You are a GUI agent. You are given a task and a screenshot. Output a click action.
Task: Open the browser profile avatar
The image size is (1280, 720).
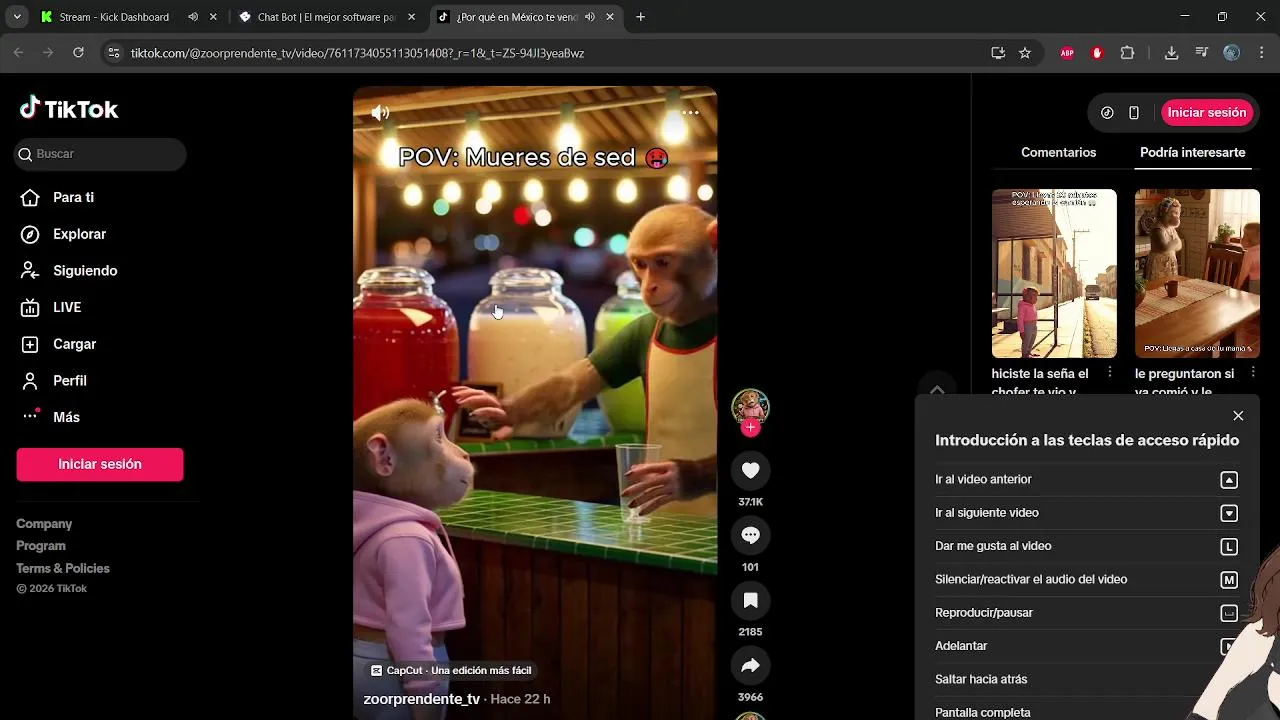click(x=1232, y=53)
